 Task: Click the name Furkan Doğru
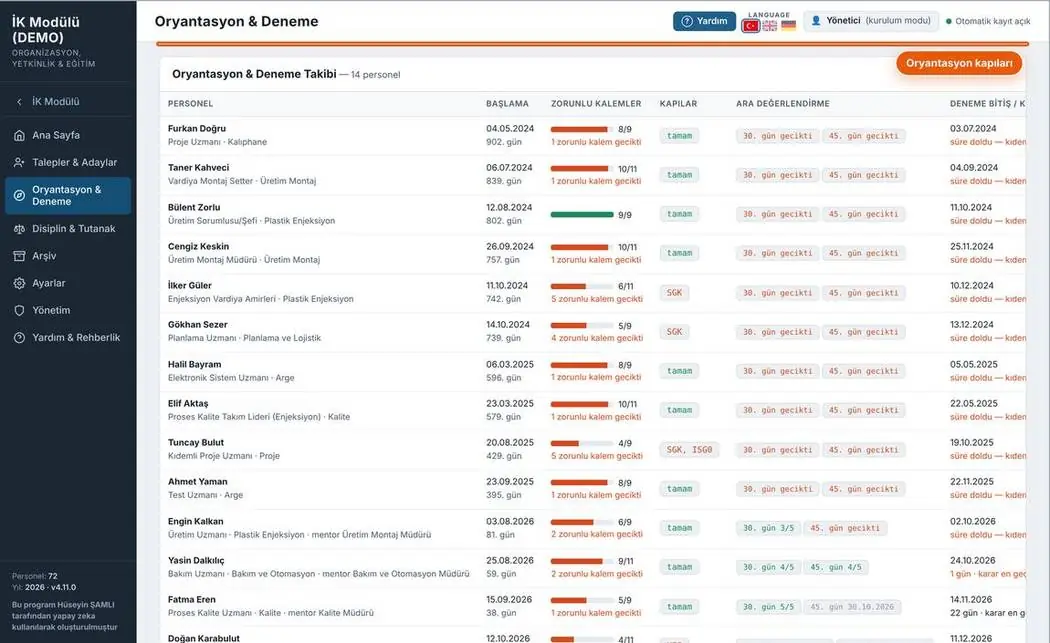(x=197, y=129)
